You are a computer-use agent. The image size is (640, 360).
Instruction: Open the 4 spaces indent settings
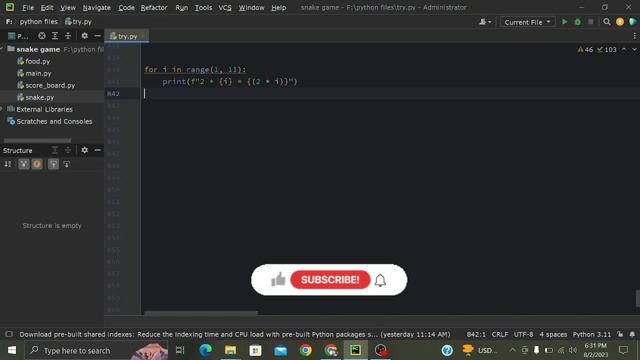point(553,334)
